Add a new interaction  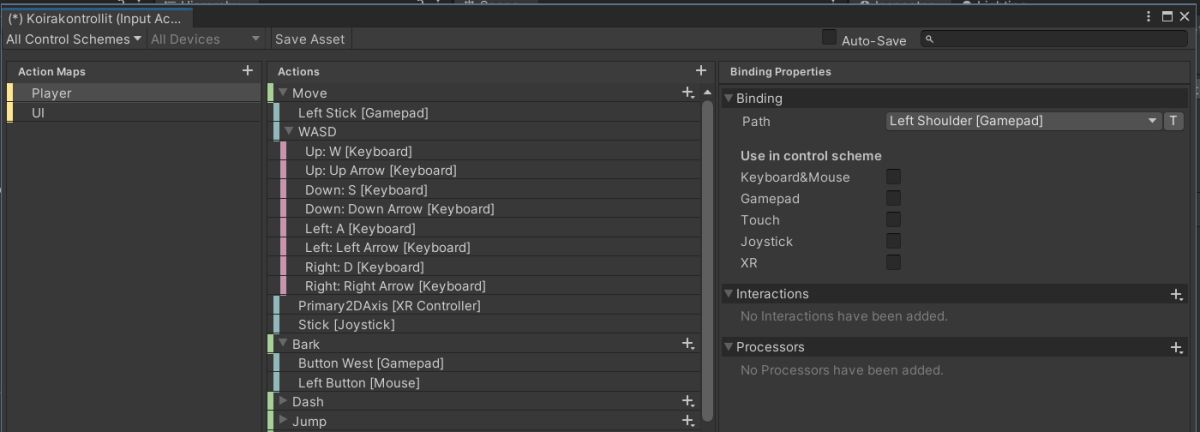tap(1177, 294)
